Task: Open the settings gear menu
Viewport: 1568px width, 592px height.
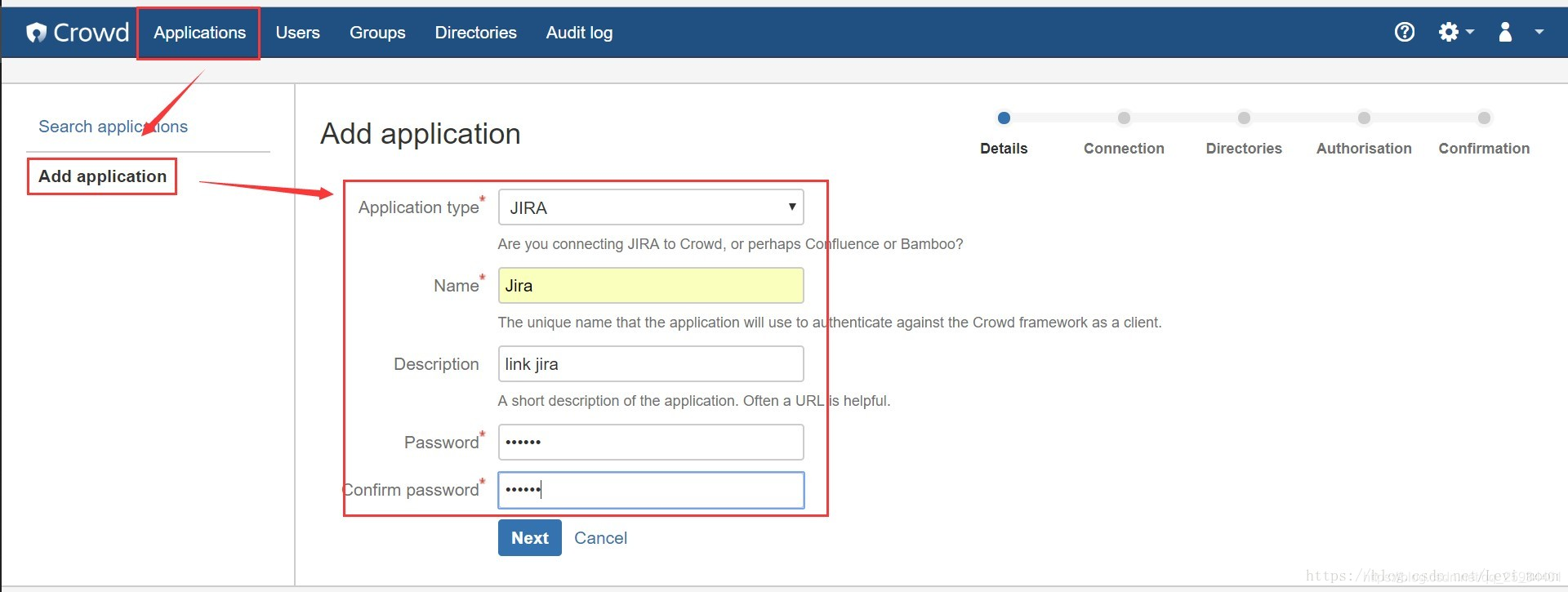Action: coord(1456,32)
